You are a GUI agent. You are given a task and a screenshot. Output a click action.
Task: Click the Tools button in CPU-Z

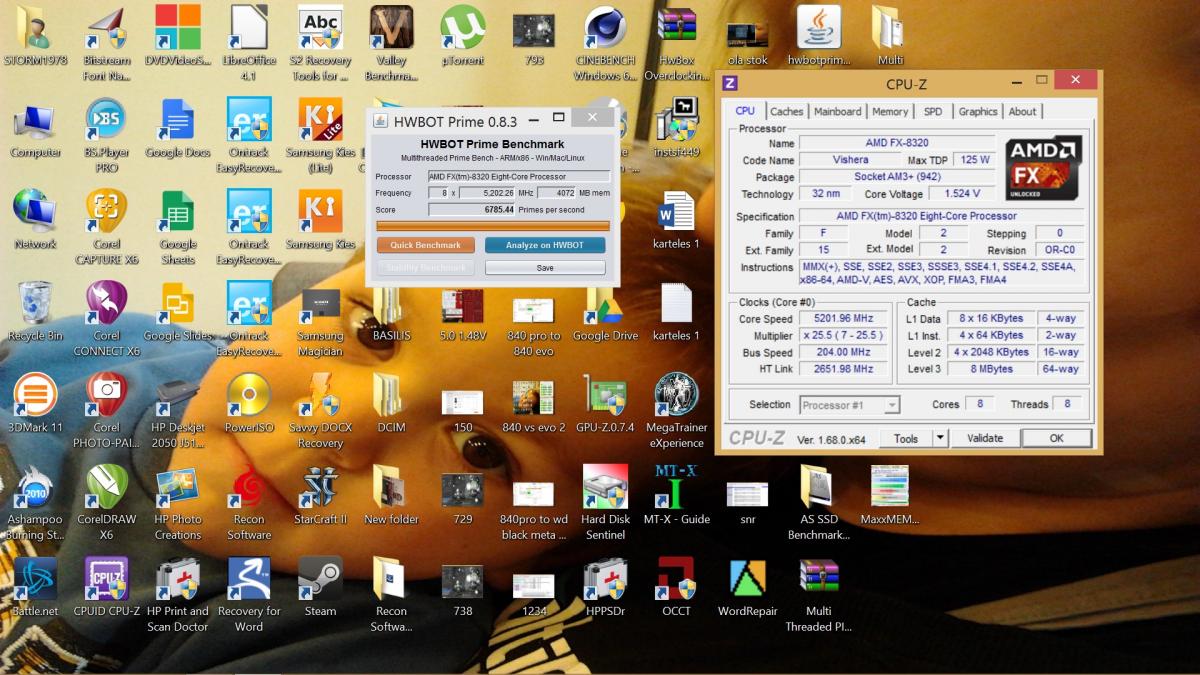click(906, 438)
